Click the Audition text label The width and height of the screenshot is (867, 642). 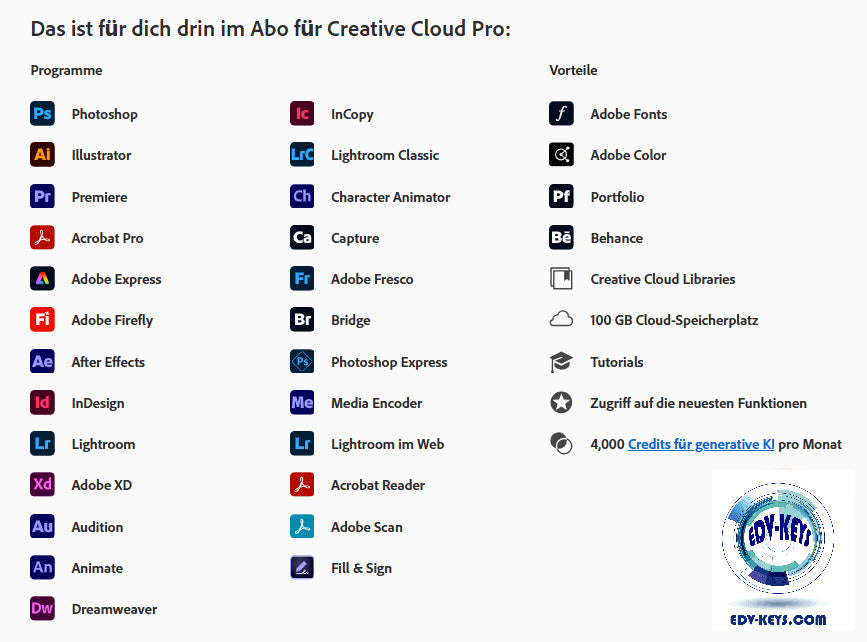[x=97, y=527]
